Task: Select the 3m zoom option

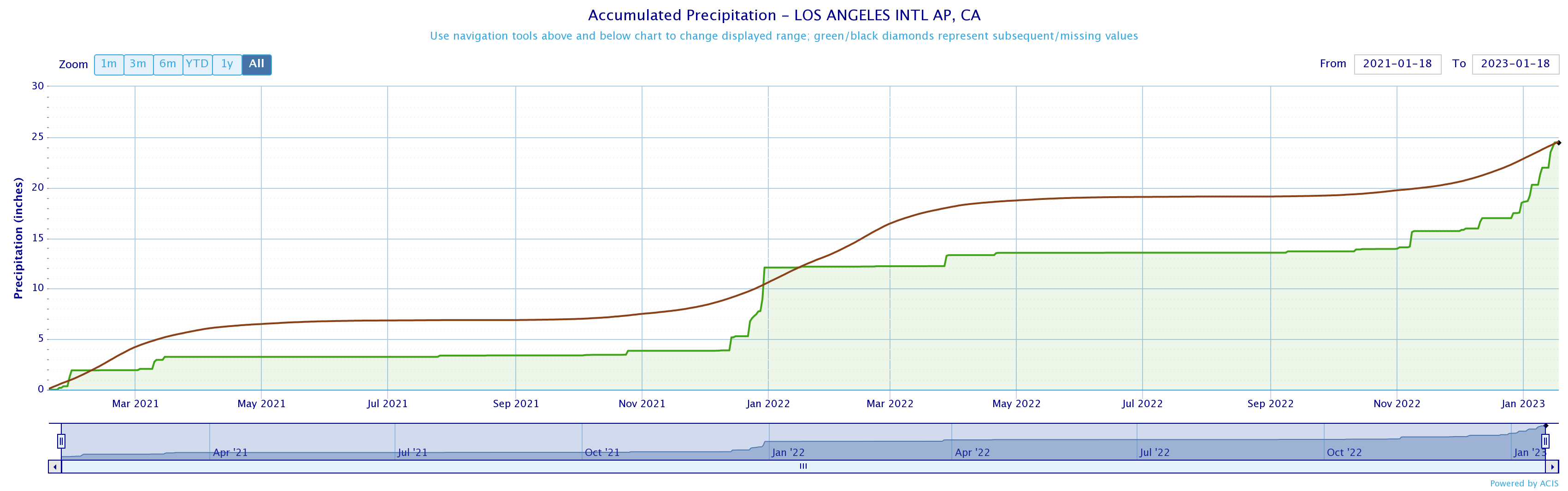Action: pos(138,64)
